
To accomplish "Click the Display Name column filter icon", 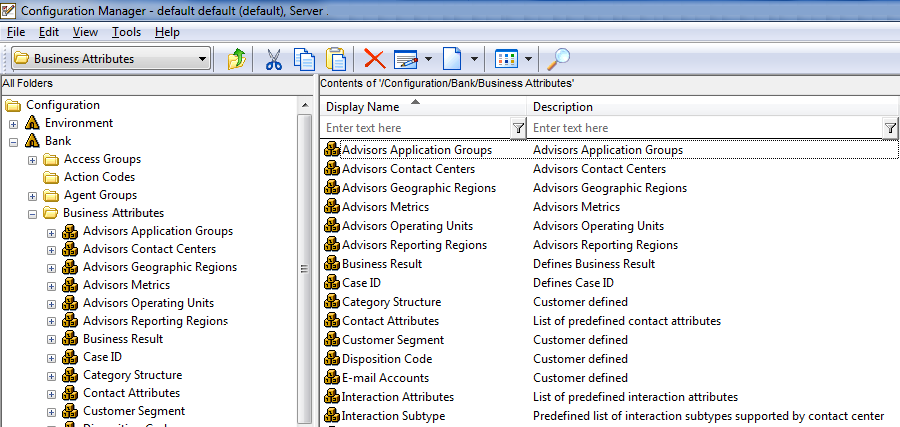I will coord(518,128).
